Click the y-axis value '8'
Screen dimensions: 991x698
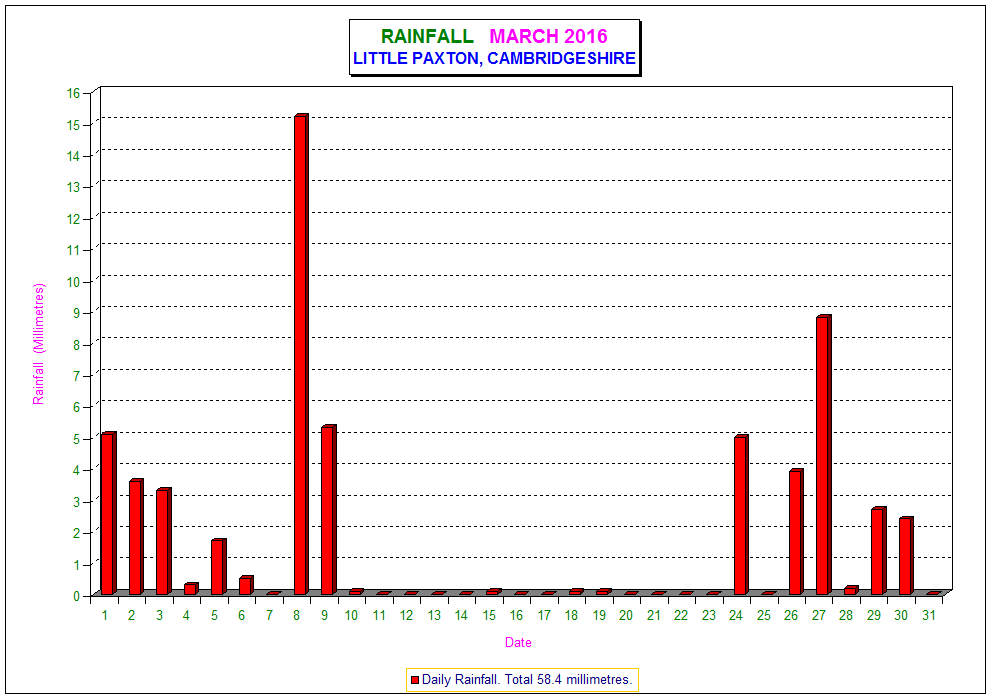[x=77, y=345]
